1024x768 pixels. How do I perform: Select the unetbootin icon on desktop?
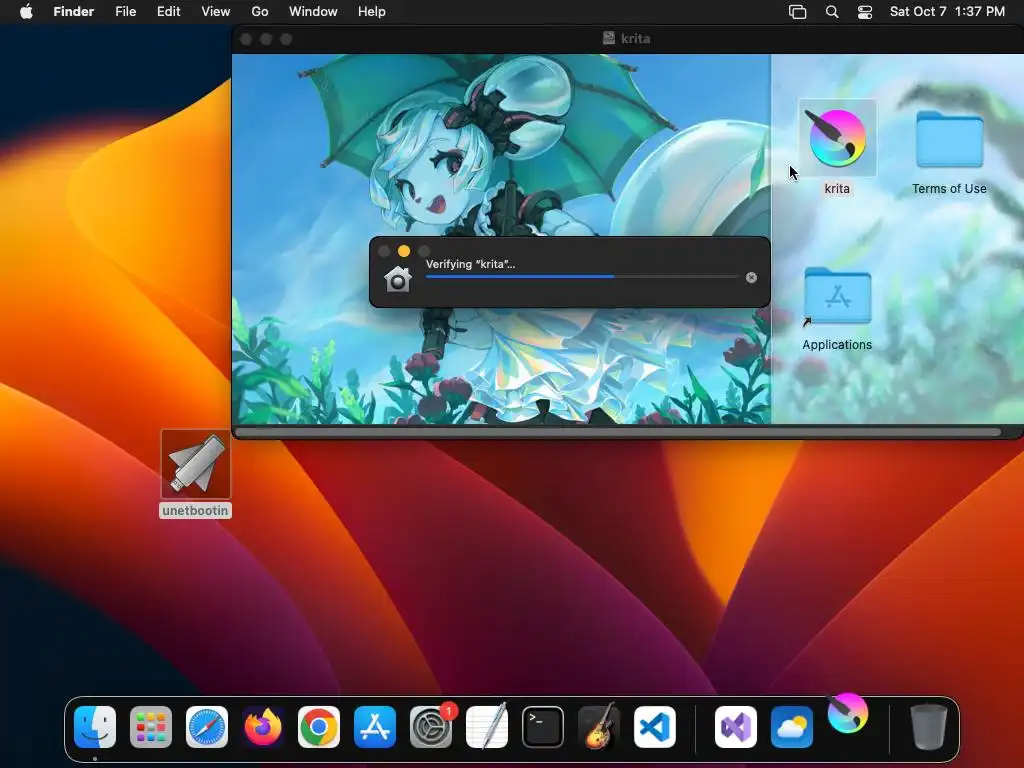click(196, 464)
